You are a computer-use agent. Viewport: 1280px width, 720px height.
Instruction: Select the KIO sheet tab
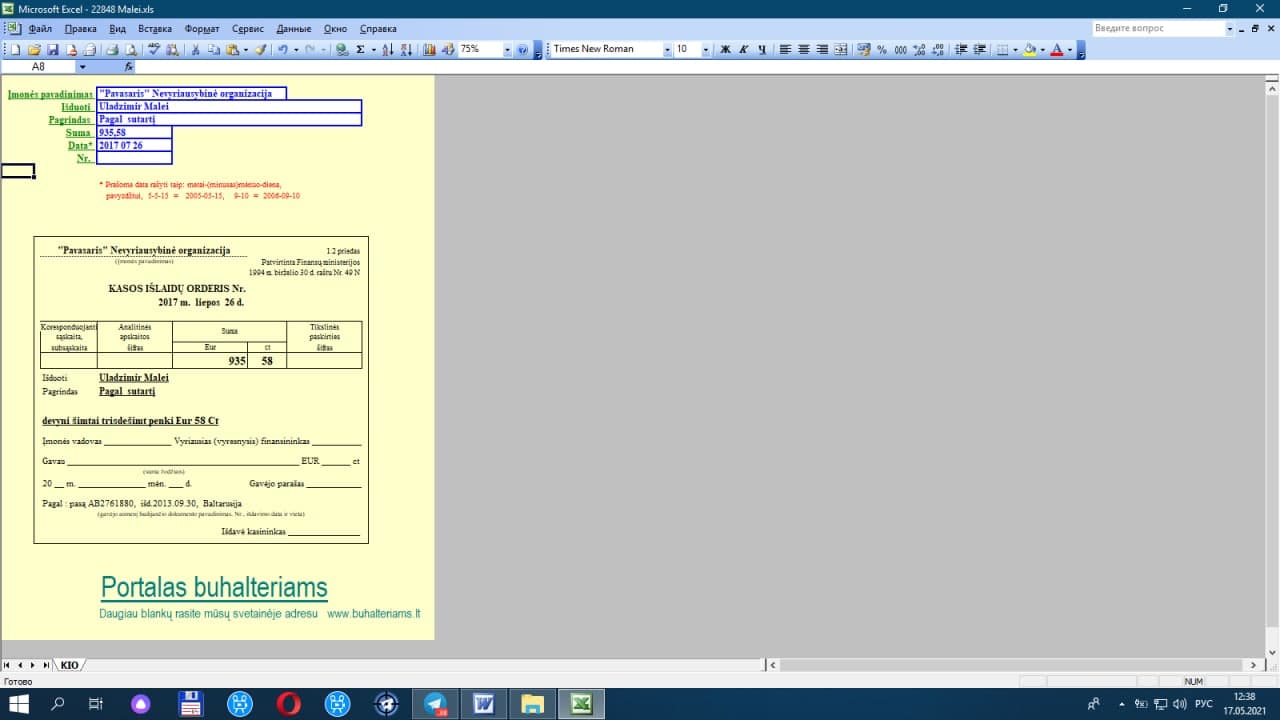69,665
